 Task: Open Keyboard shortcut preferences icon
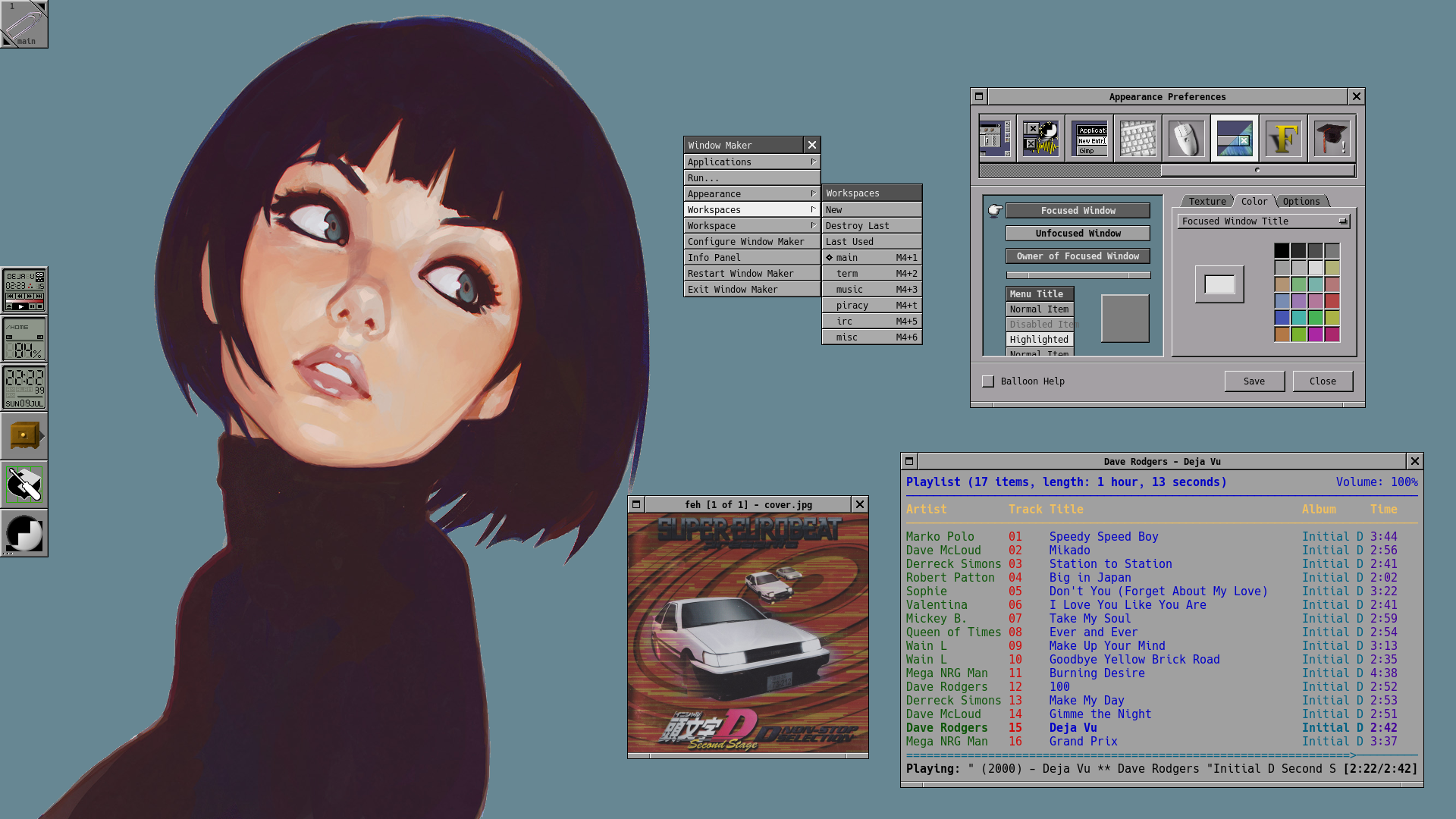(1137, 139)
